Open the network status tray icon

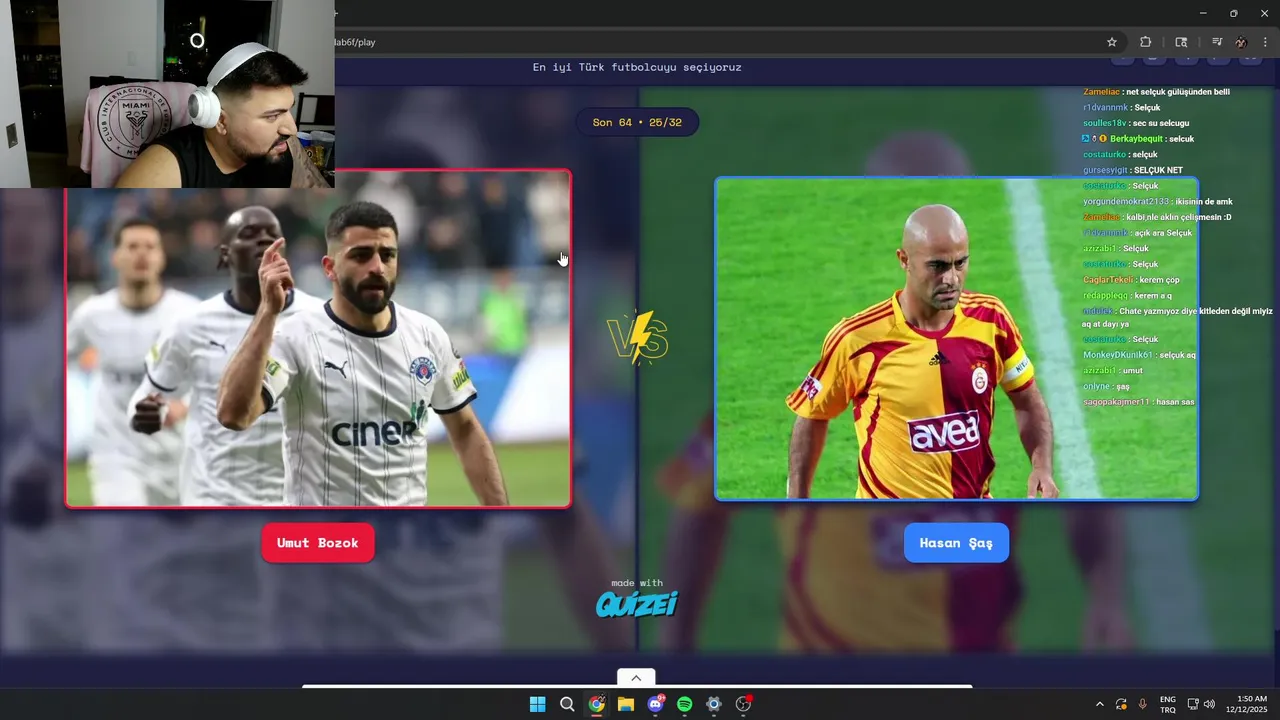coord(1193,704)
